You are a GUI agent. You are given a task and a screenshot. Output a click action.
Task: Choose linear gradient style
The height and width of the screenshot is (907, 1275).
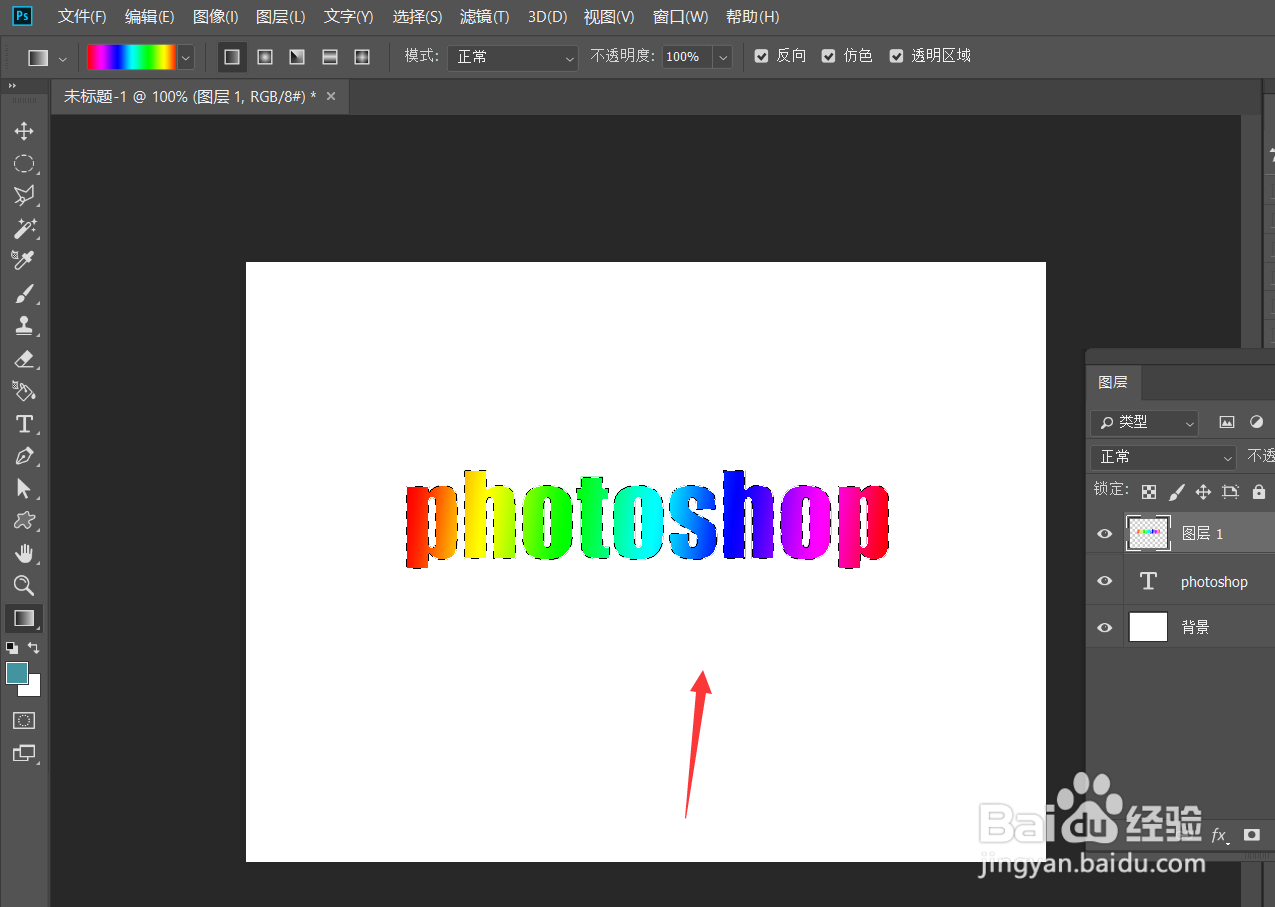click(232, 57)
